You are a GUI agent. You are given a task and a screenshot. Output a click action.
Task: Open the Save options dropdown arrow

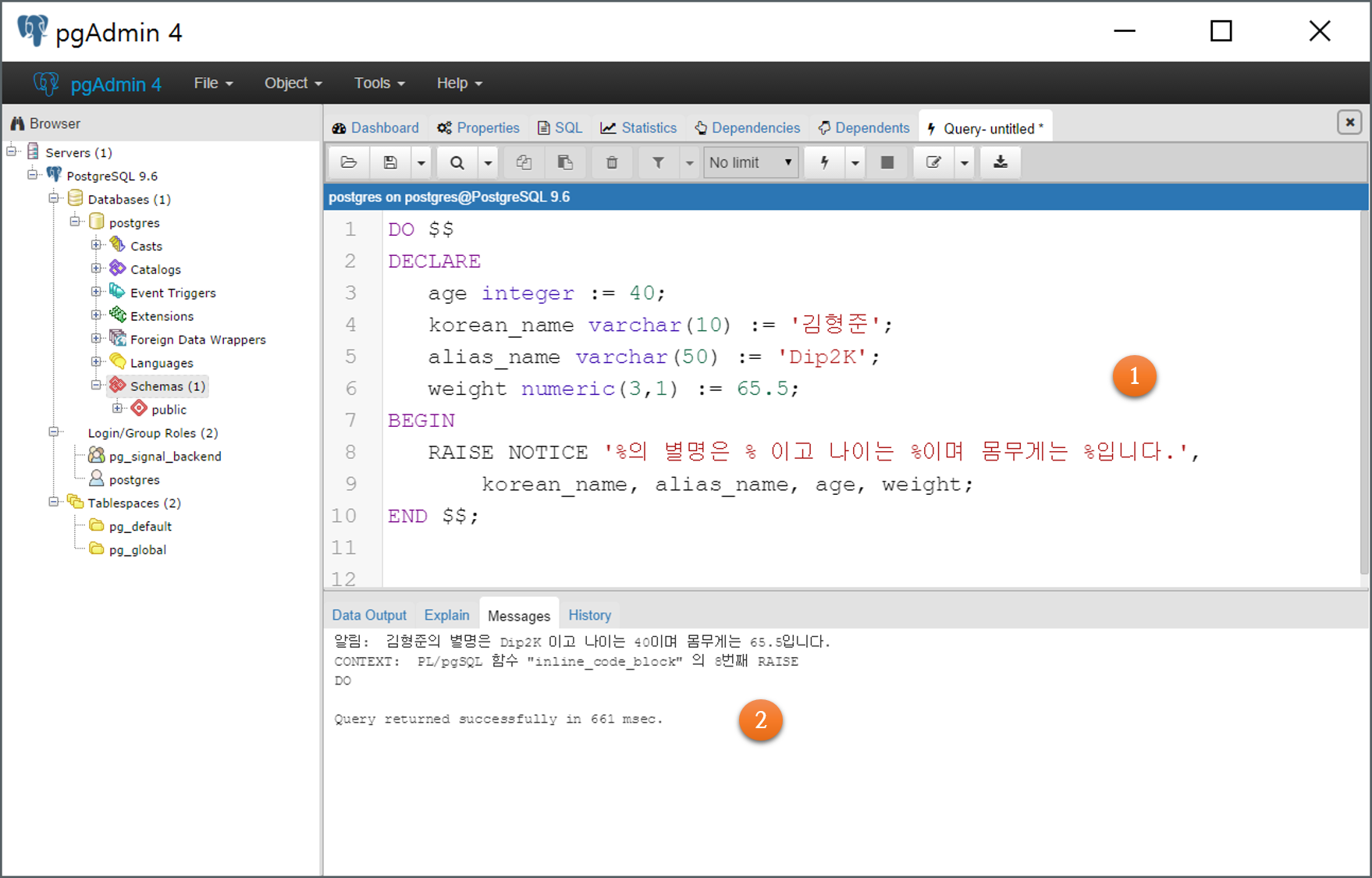pyautogui.click(x=421, y=162)
